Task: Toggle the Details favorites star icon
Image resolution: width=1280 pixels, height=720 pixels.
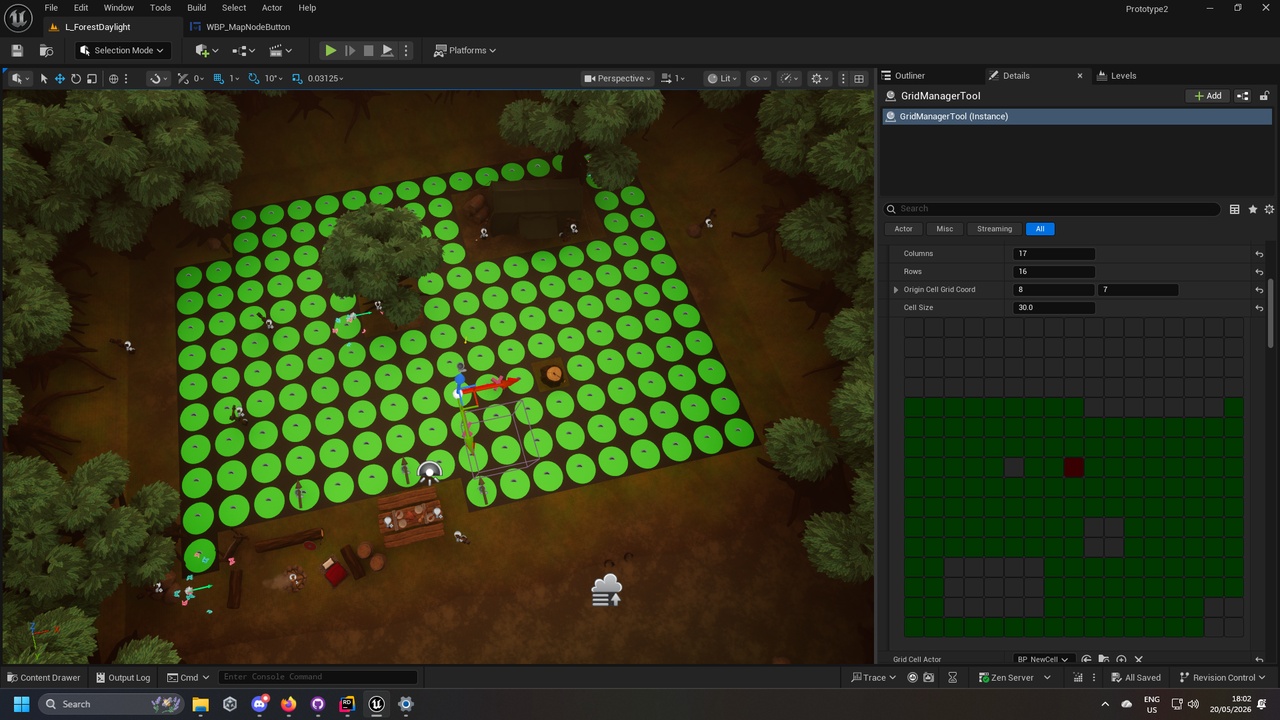Action: pyautogui.click(x=1252, y=209)
